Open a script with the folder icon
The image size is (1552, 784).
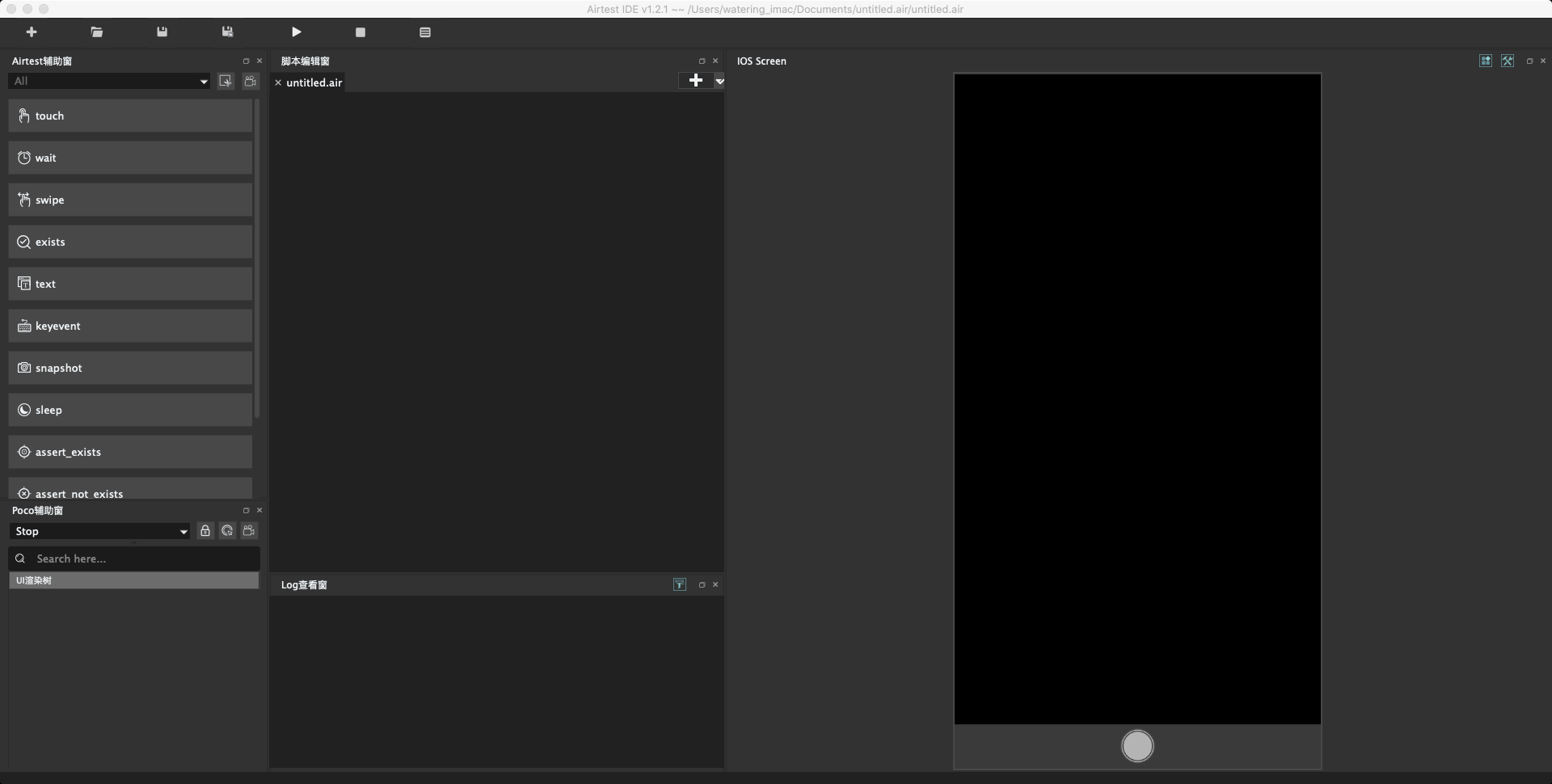(x=97, y=32)
